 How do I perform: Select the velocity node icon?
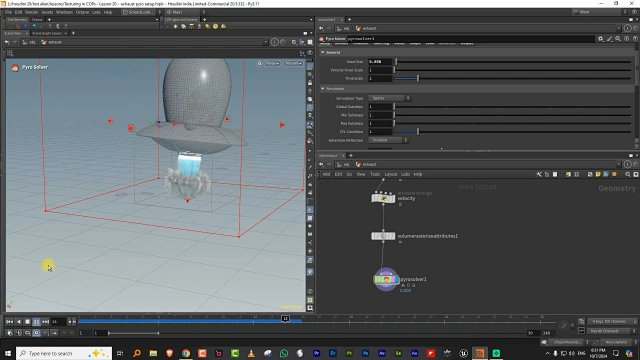click(383, 198)
